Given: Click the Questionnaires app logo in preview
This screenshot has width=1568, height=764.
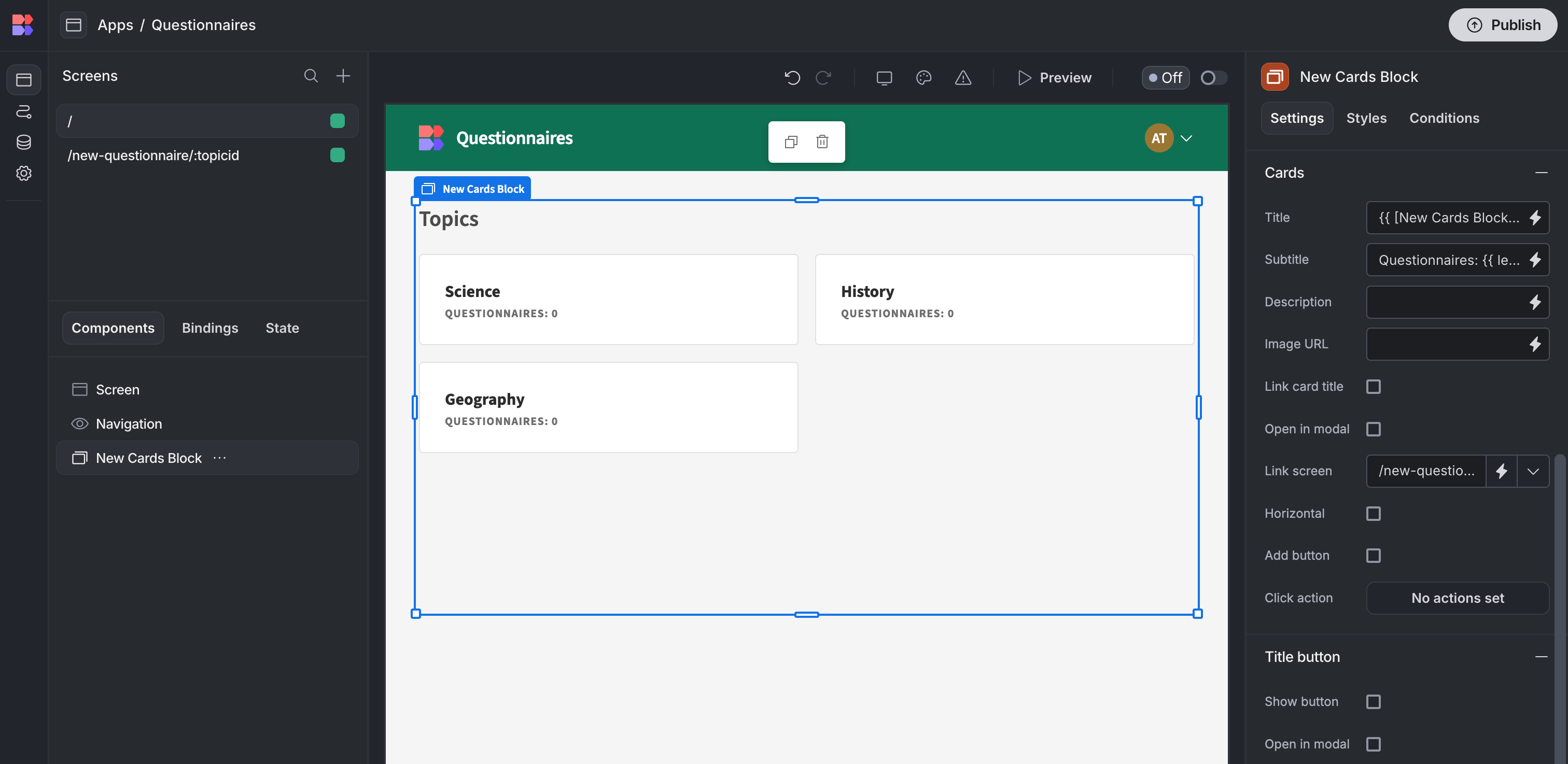Looking at the screenshot, I should click(431, 138).
